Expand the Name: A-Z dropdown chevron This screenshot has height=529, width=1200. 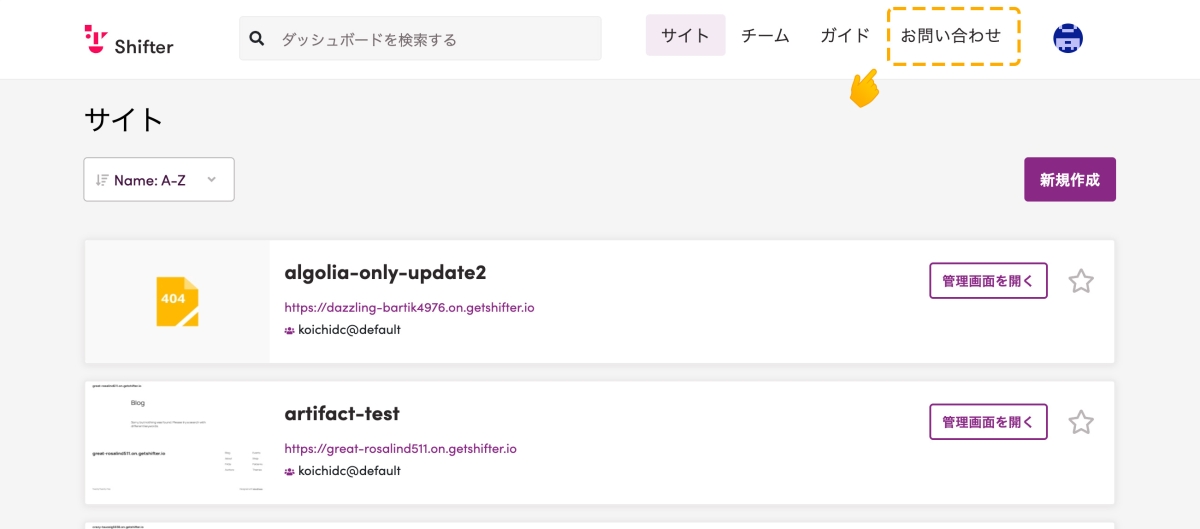point(211,180)
